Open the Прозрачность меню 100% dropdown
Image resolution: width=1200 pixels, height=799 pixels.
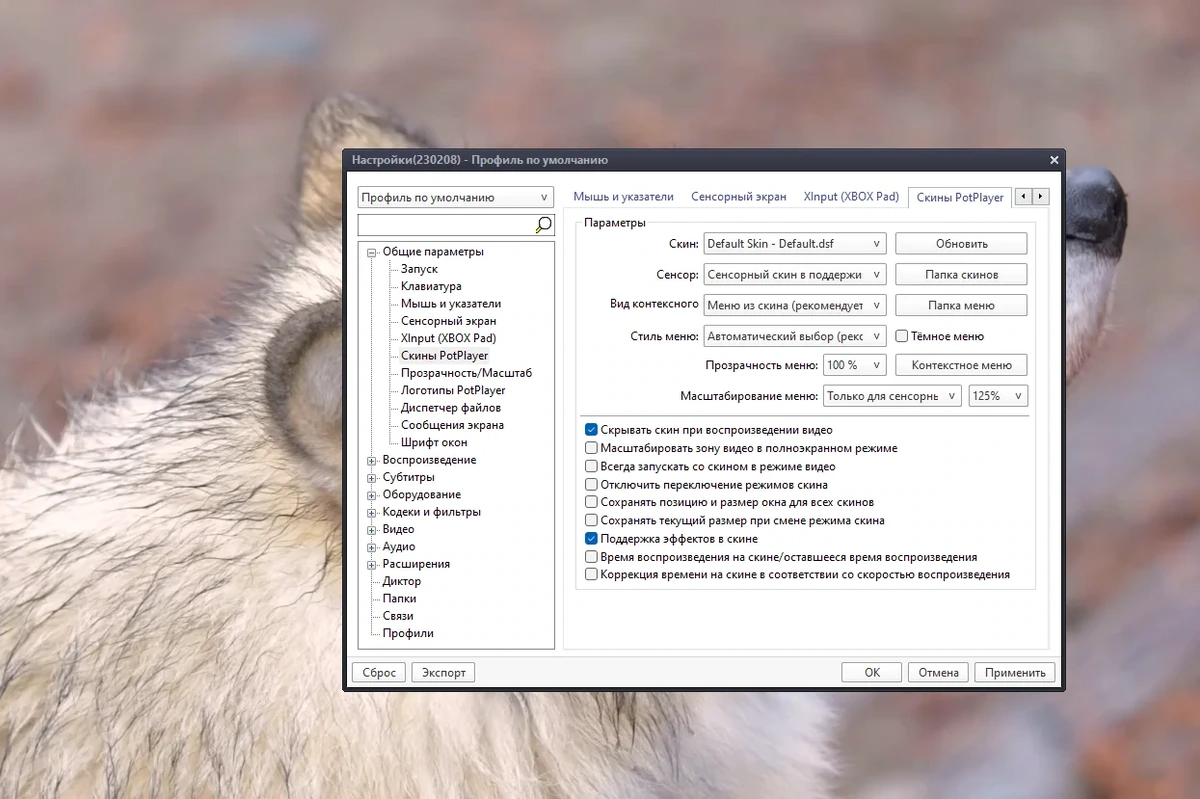point(854,365)
